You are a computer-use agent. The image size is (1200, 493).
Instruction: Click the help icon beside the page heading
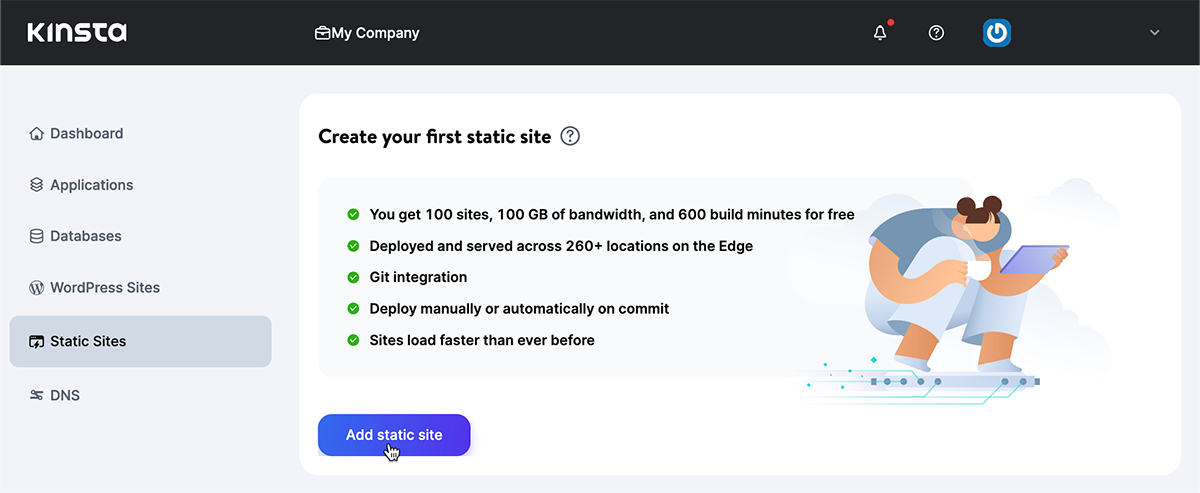tap(570, 136)
